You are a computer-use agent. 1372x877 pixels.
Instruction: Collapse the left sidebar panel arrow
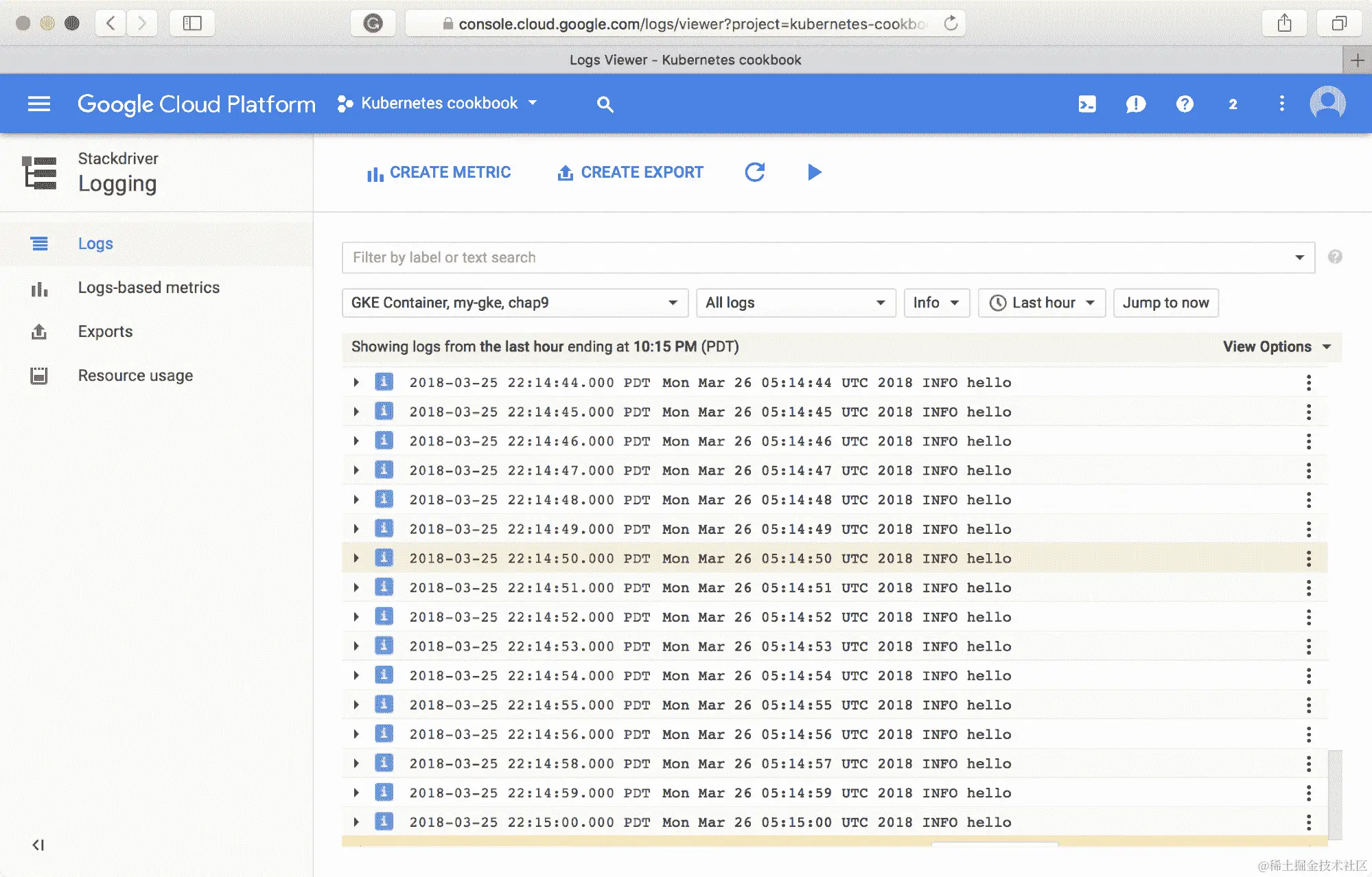38,845
